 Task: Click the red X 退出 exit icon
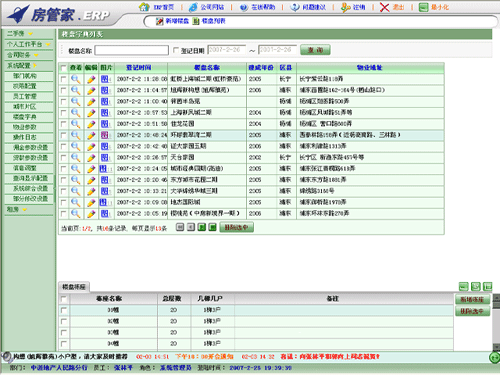(384, 7)
